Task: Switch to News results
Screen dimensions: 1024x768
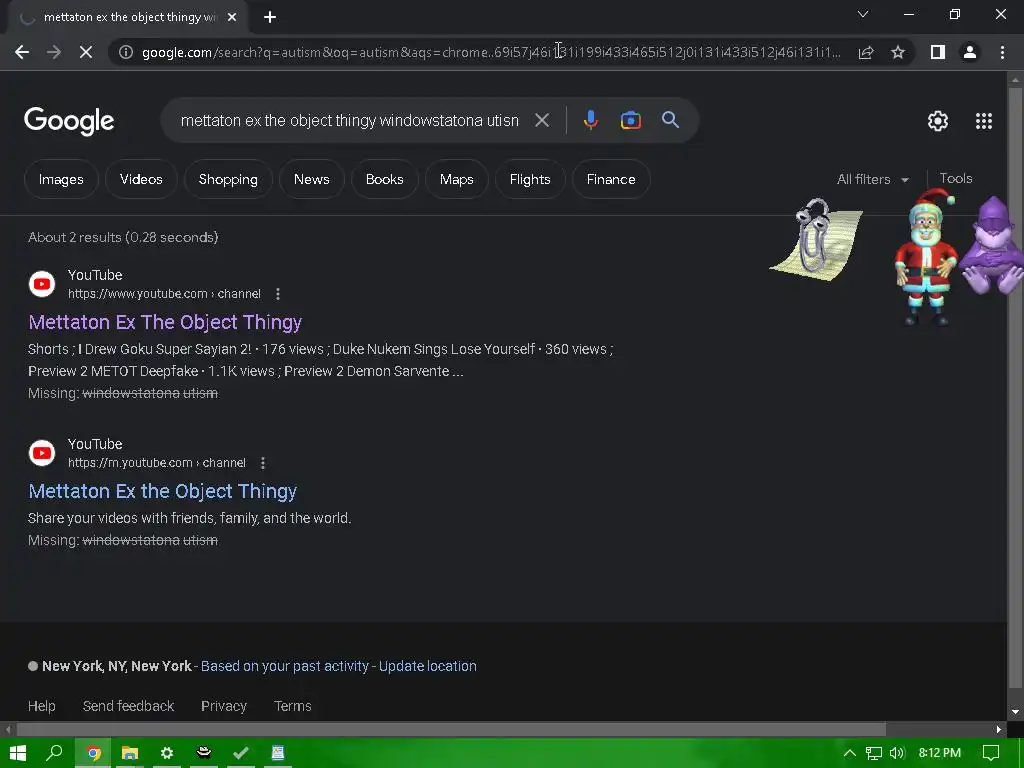Action: pos(312,180)
